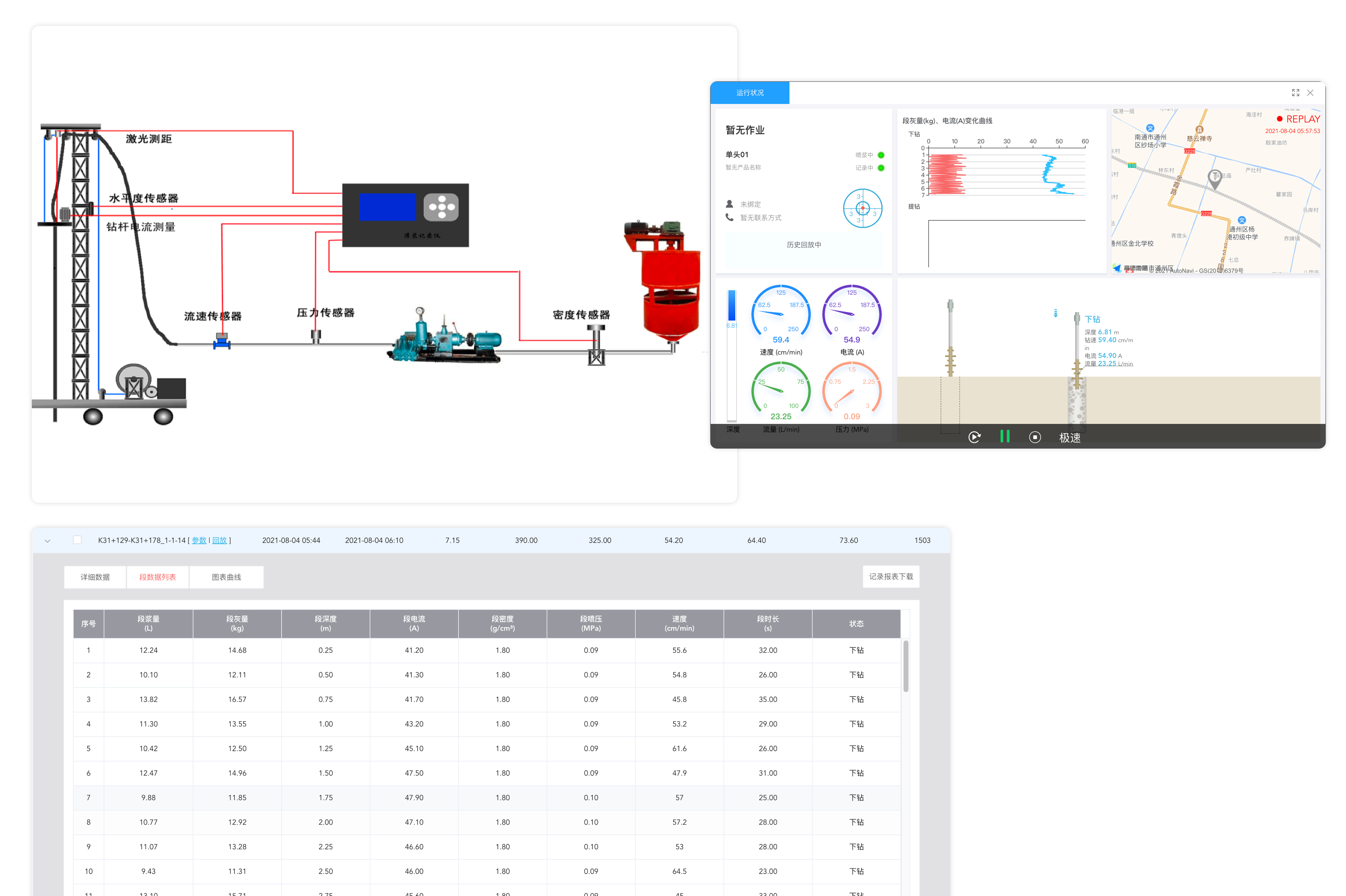The image size is (1346, 896).
Task: Open the 图表曲线 tab
Action: [226, 577]
